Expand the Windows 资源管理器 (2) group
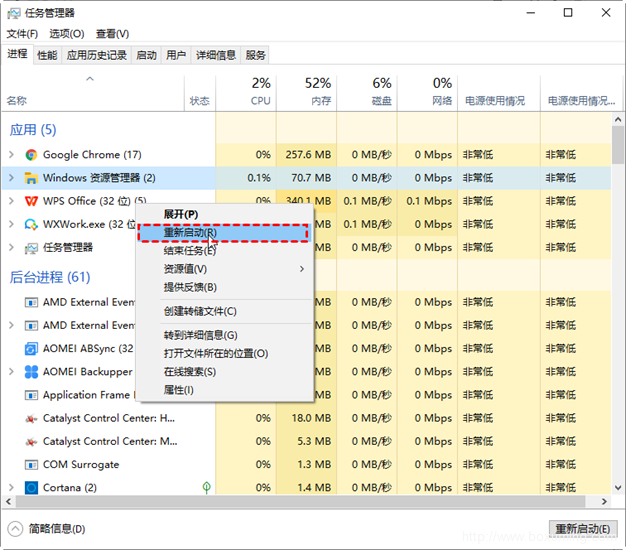This screenshot has width=626, height=550. [11, 178]
